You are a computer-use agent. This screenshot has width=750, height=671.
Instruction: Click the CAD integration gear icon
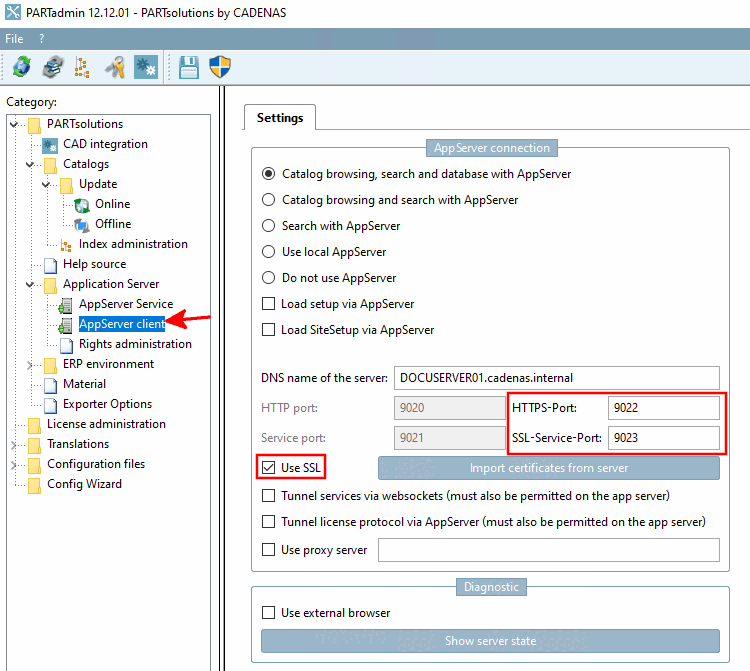coord(50,145)
